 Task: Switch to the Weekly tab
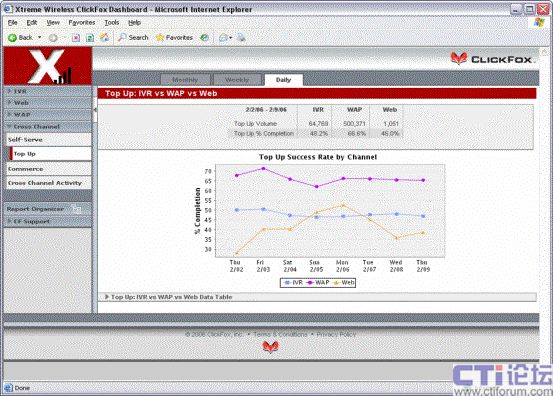[x=237, y=80]
